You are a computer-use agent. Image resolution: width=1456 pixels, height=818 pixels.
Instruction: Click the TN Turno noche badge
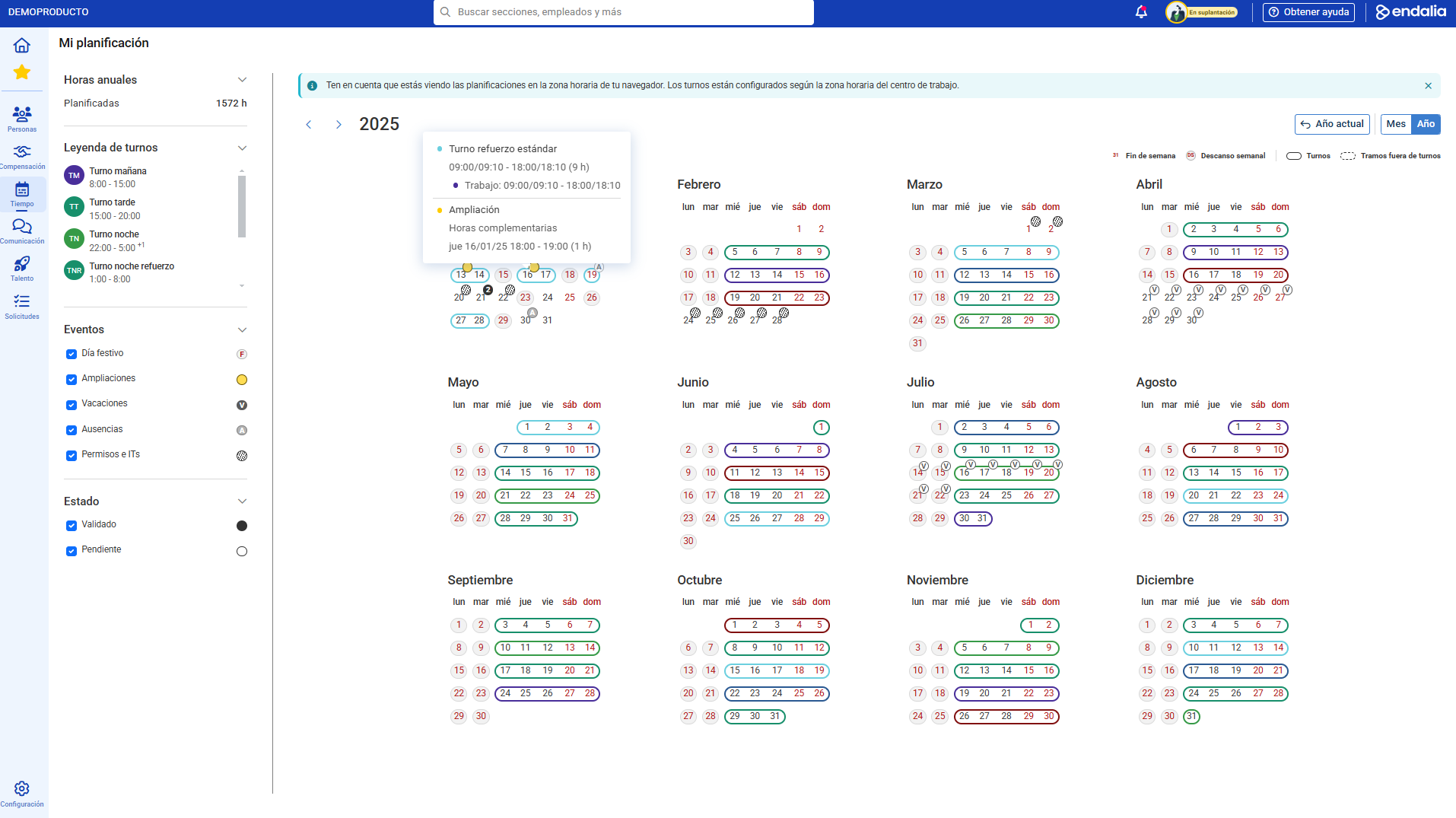(x=74, y=239)
